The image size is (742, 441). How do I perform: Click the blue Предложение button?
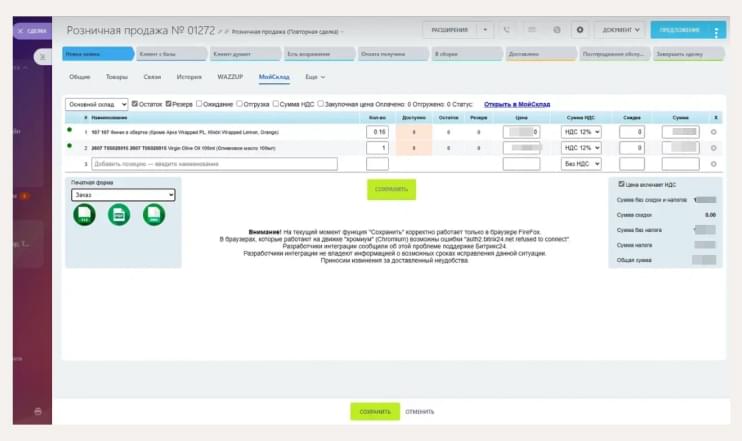(680, 30)
